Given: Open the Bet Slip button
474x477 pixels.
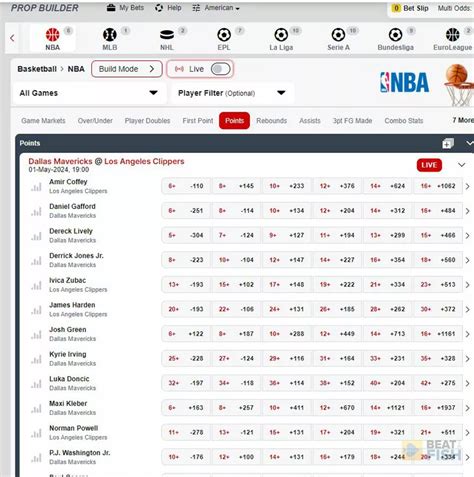Looking at the screenshot, I should (x=410, y=8).
